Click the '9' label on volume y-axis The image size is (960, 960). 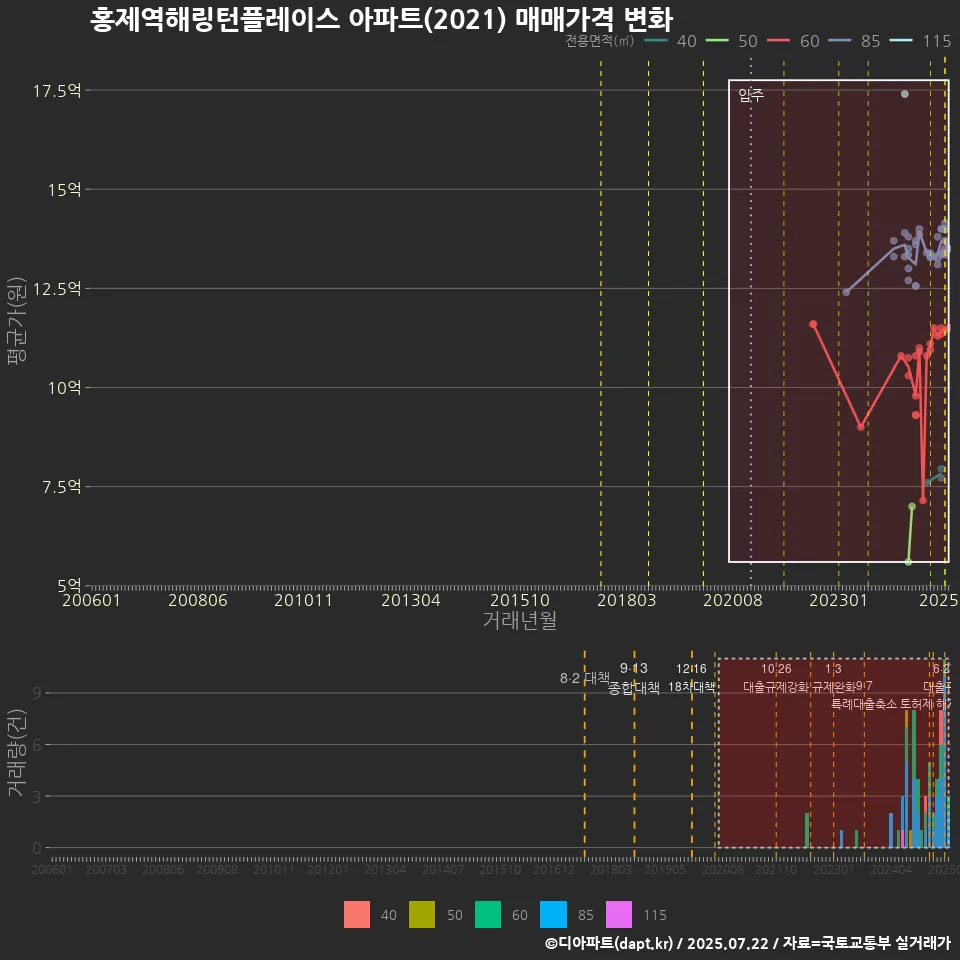(x=37, y=693)
